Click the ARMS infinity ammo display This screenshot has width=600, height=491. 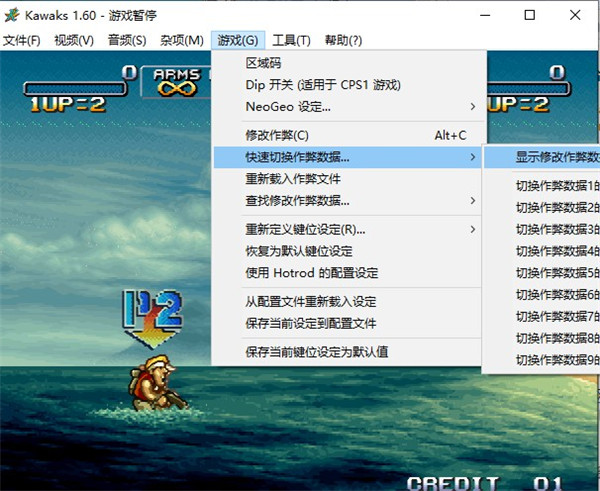click(177, 82)
